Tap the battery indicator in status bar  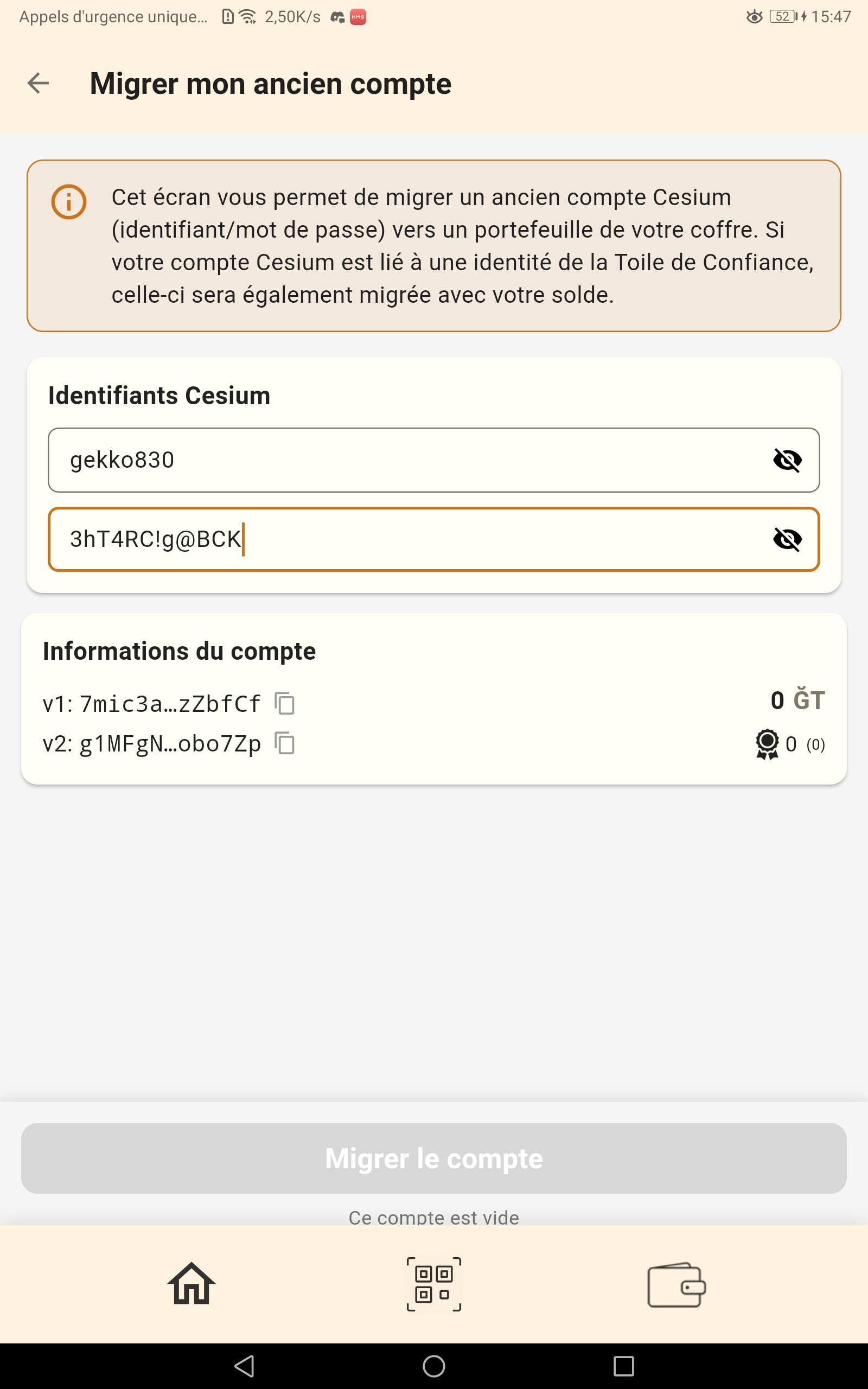tap(783, 17)
